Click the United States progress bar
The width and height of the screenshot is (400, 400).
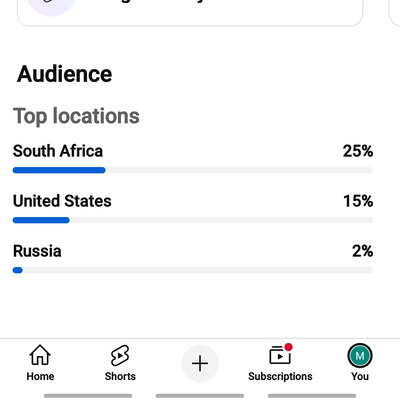[193, 220]
